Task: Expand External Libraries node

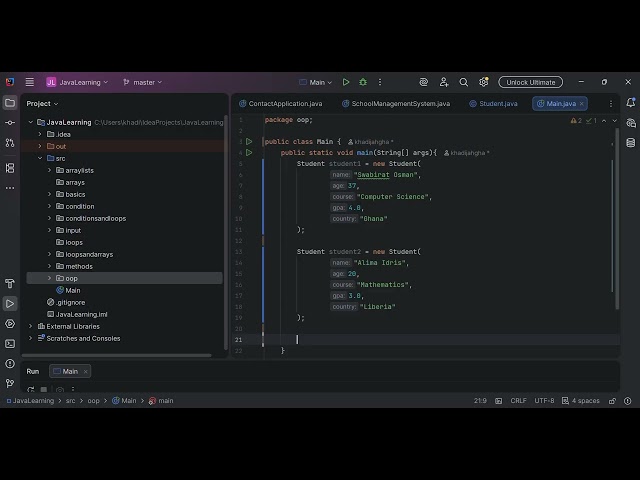Action: (x=31, y=326)
